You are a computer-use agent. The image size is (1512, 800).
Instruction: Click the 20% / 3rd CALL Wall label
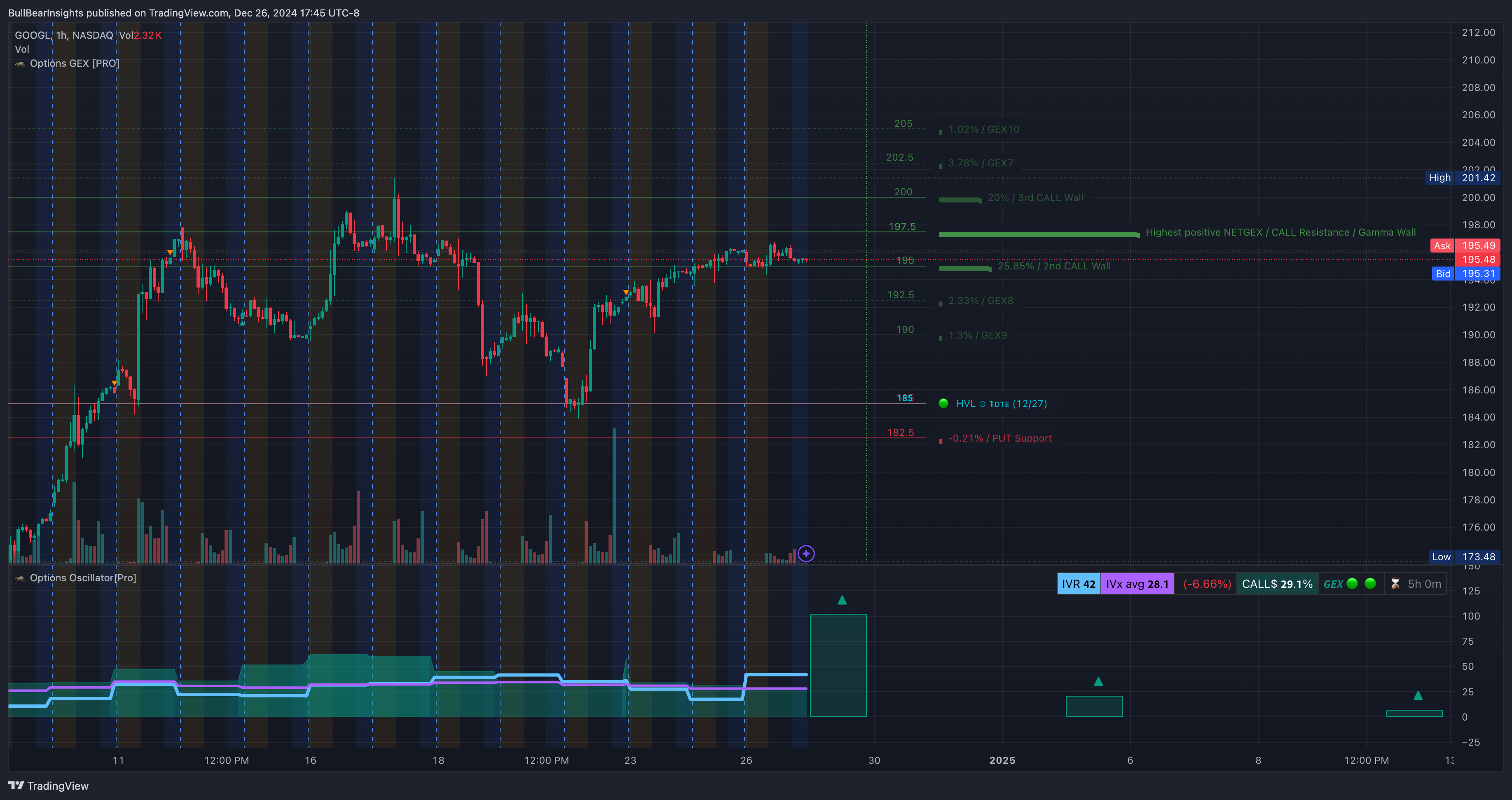pos(1035,198)
